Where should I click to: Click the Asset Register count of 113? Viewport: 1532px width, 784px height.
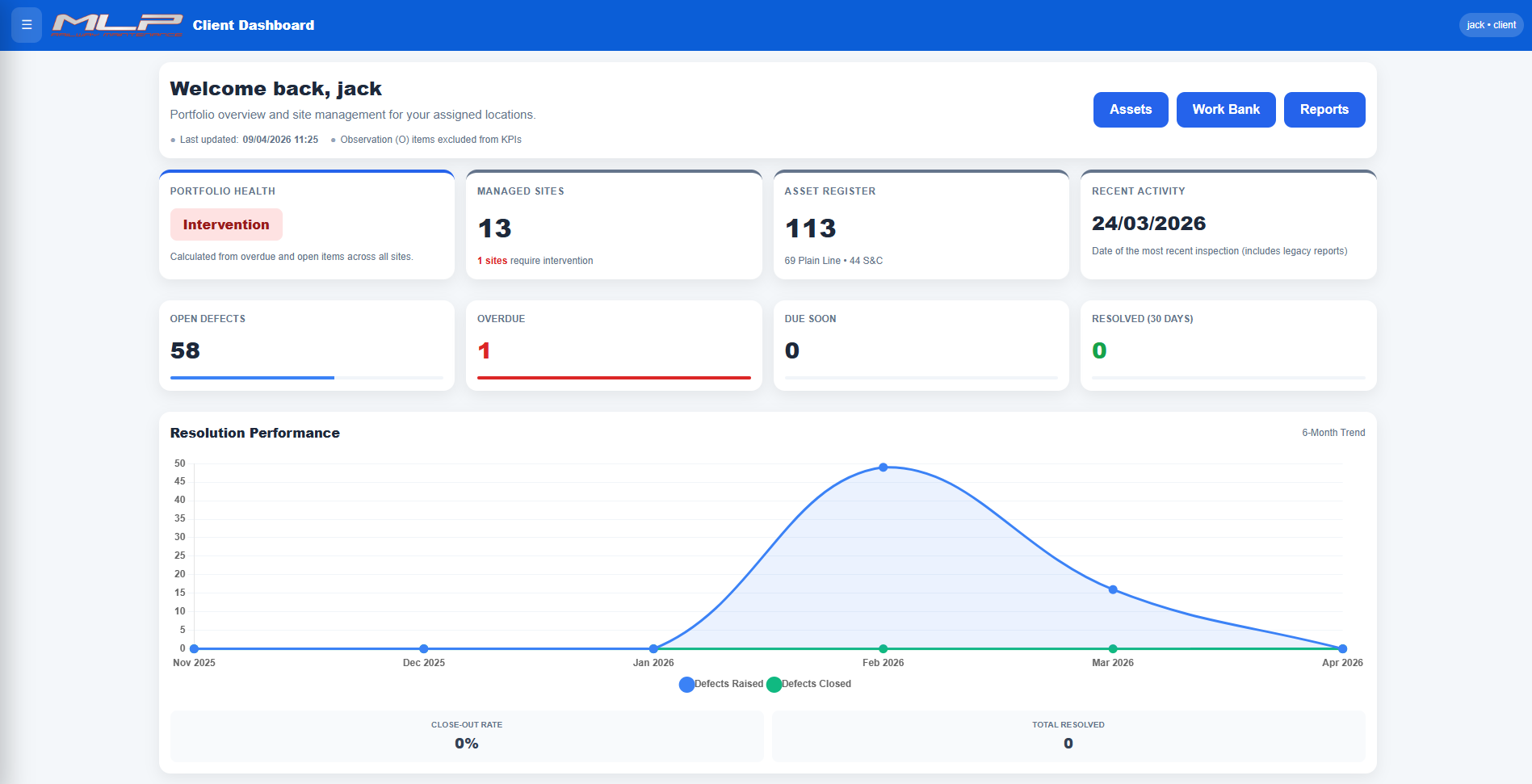811,229
